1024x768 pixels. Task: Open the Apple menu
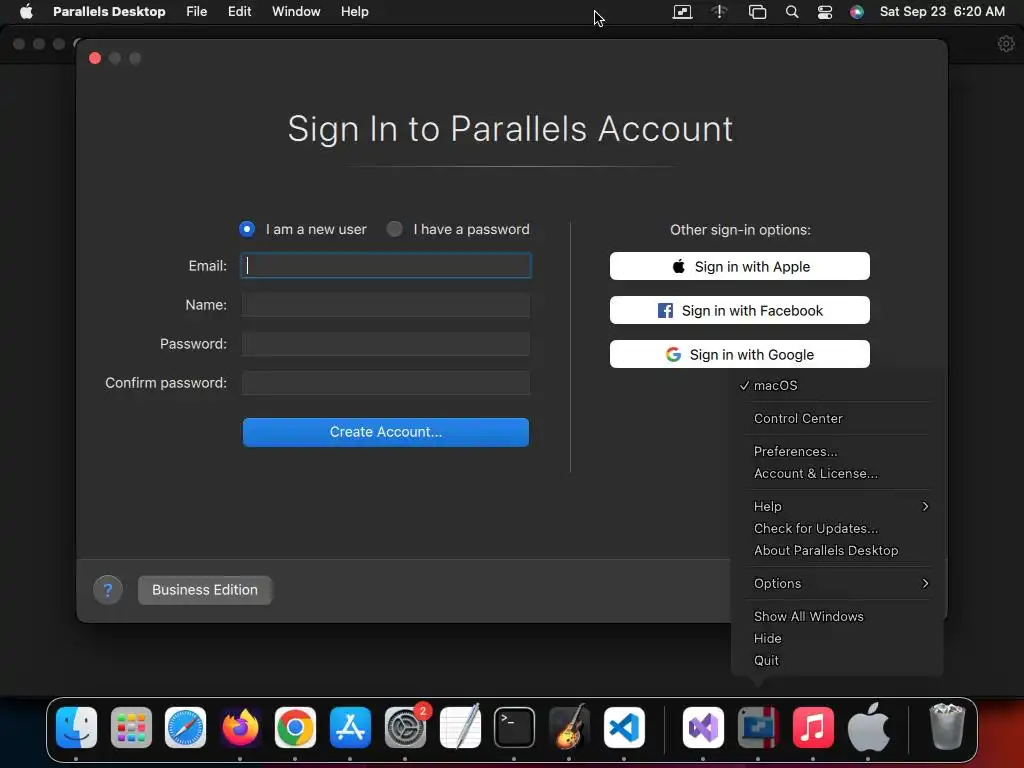tap(26, 11)
